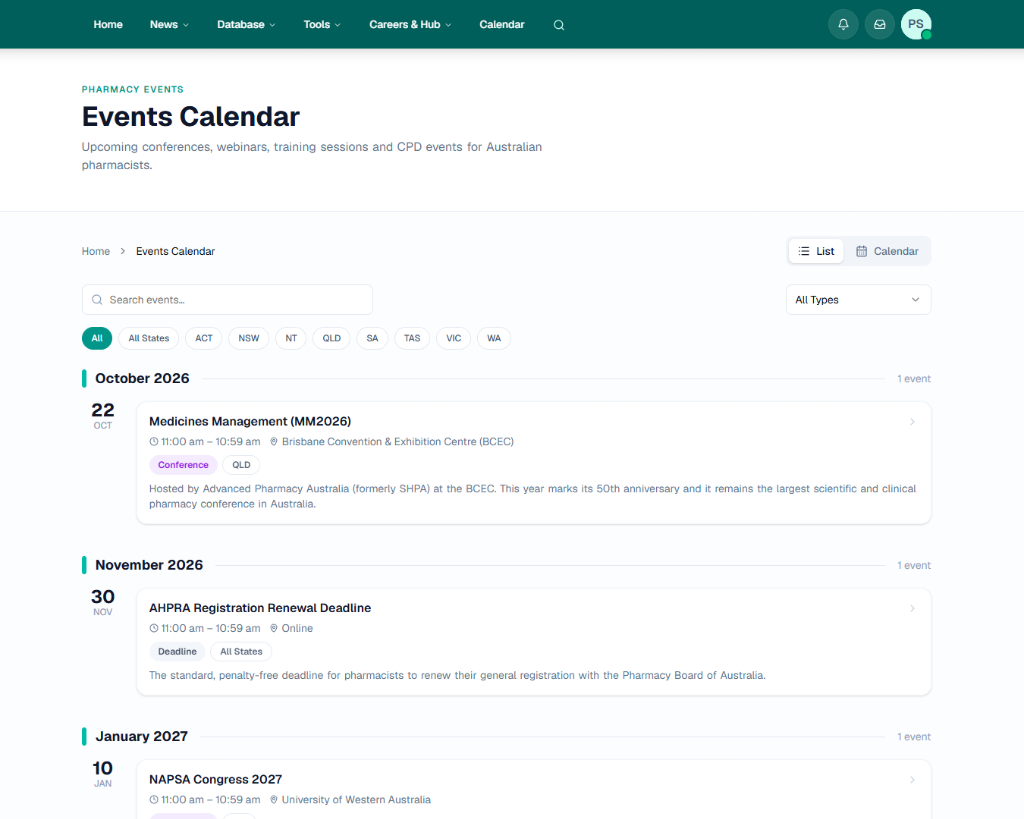
Task: Click the QLD tag on MM2026 card
Action: tap(241, 465)
